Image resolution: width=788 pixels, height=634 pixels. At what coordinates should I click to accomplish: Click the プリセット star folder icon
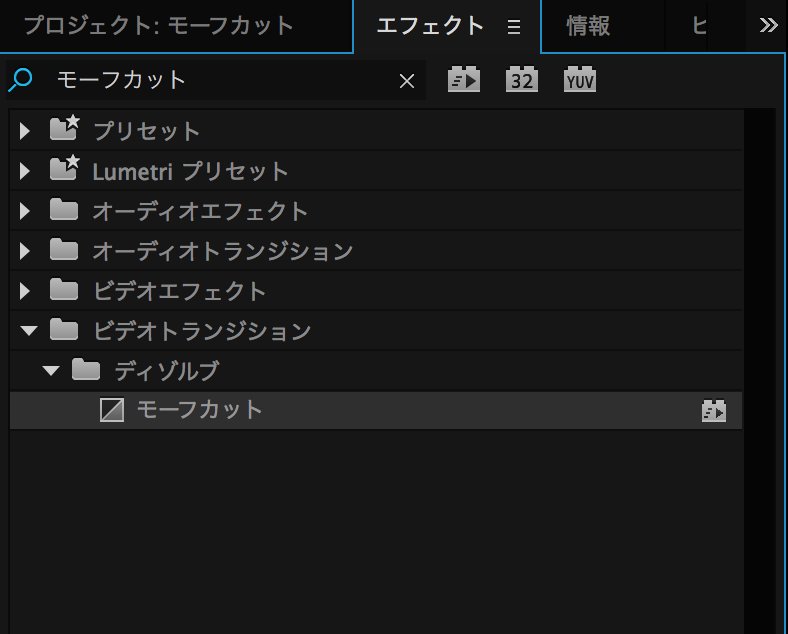pyautogui.click(x=65, y=130)
